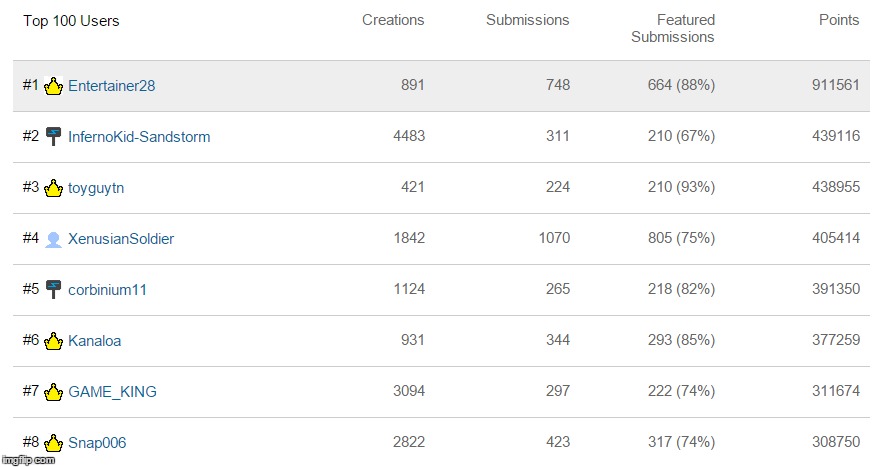Open the XenusianSoldier profile link
This screenshot has height=467, width=884.
point(121,239)
